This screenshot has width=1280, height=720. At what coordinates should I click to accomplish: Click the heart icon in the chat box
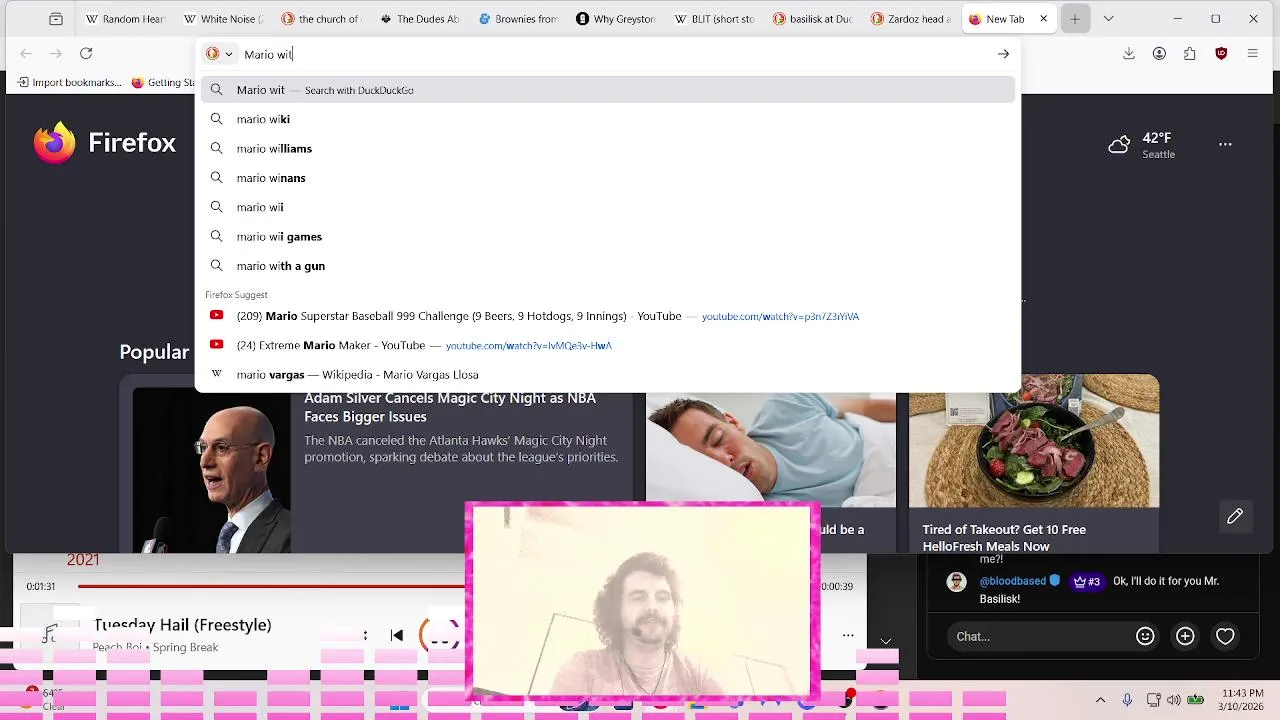point(1225,636)
